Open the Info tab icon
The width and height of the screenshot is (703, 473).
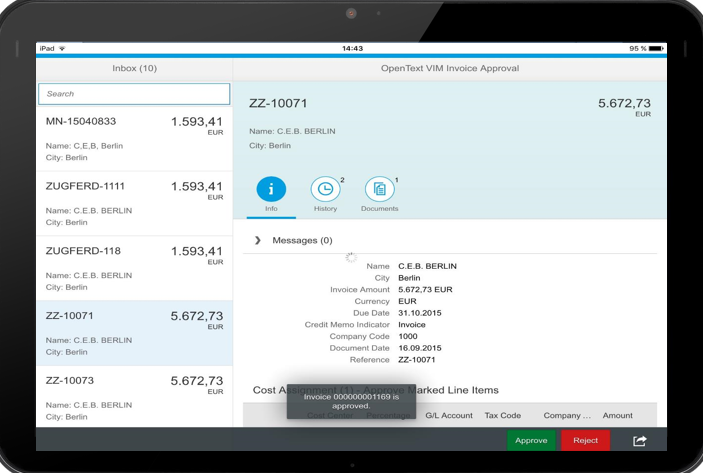pos(271,189)
